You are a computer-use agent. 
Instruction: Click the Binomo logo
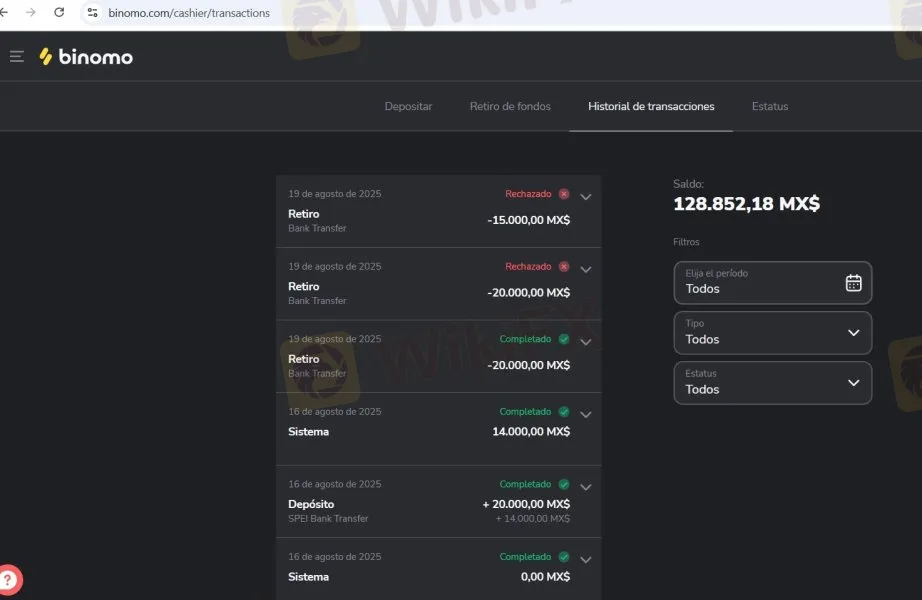[x=86, y=57]
